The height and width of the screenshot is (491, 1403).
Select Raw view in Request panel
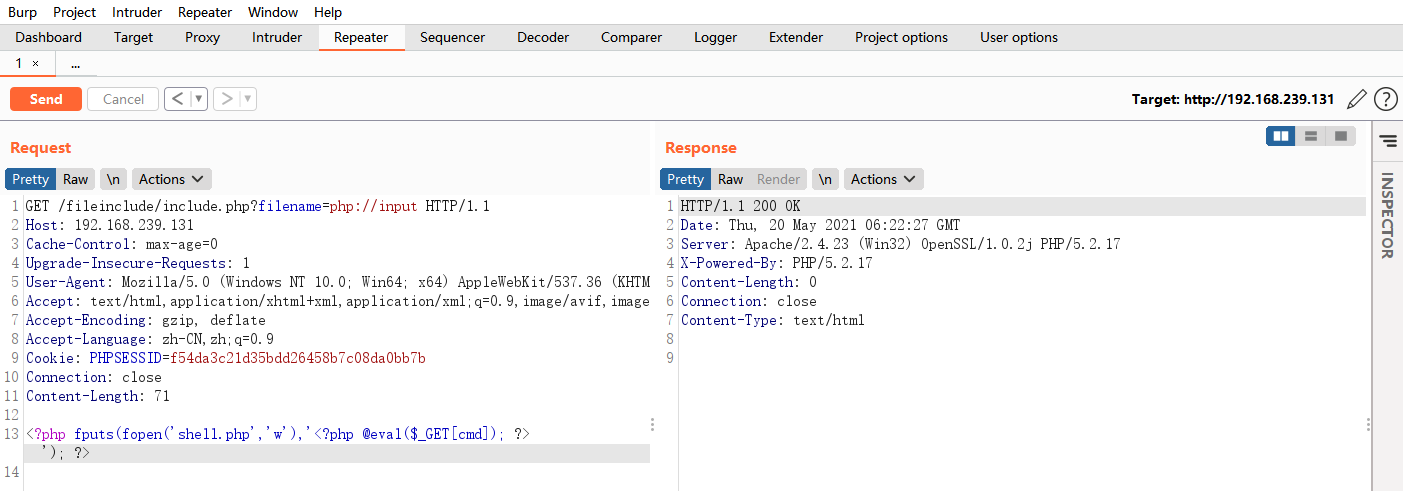coord(75,179)
